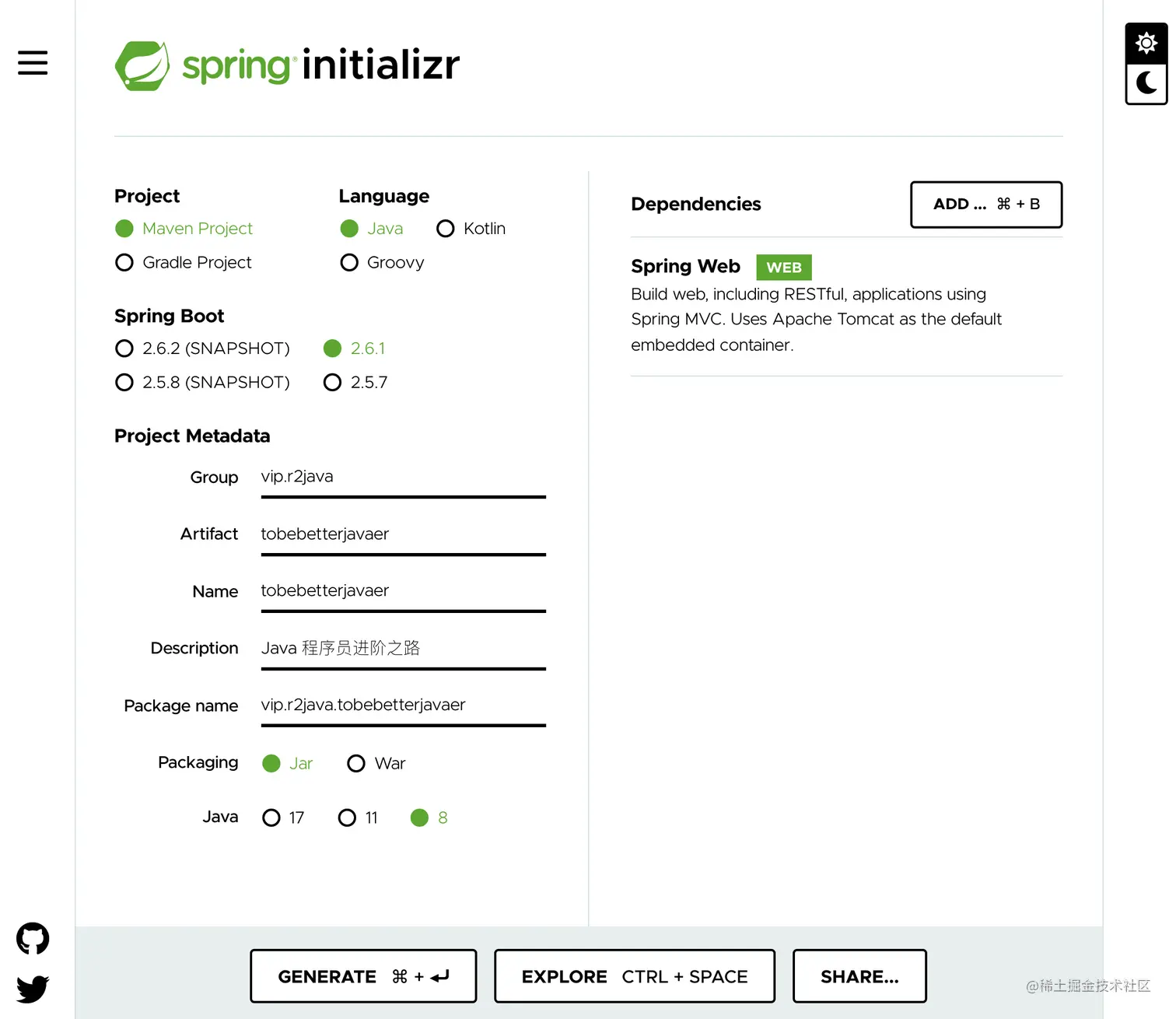Click the GENERATE button

(363, 976)
